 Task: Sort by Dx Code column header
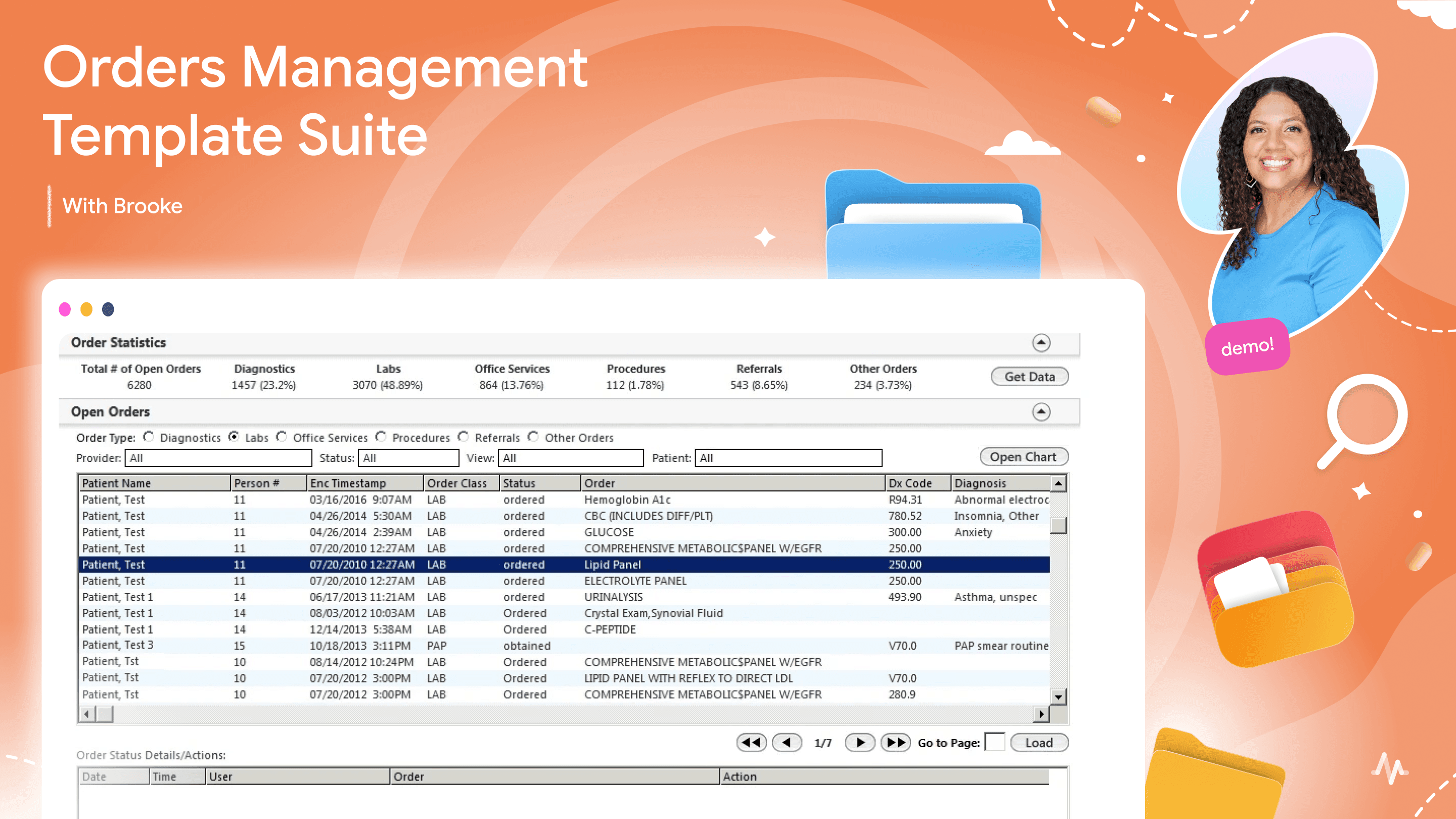pyautogui.click(x=918, y=483)
